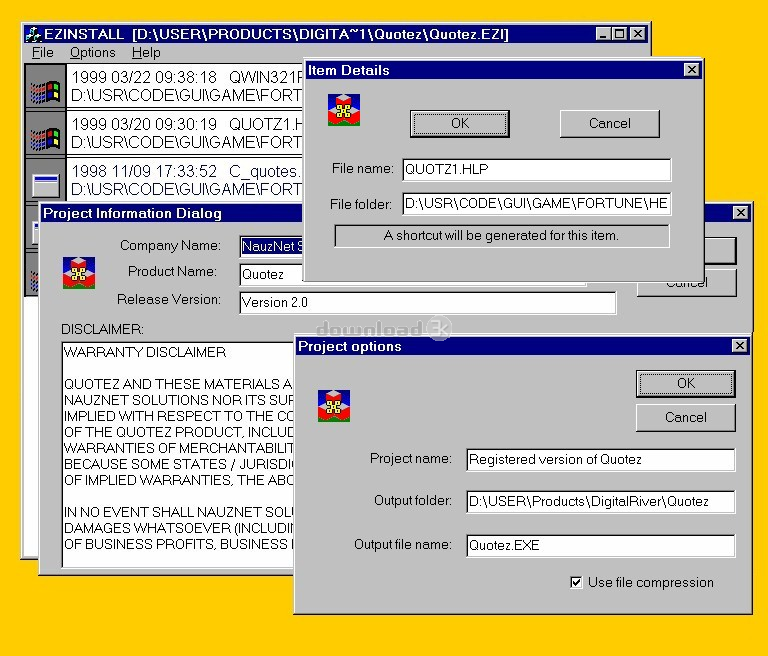Viewport: 768px width, 656px height.
Task: Close the Project Information Dialog
Action: 740,213
